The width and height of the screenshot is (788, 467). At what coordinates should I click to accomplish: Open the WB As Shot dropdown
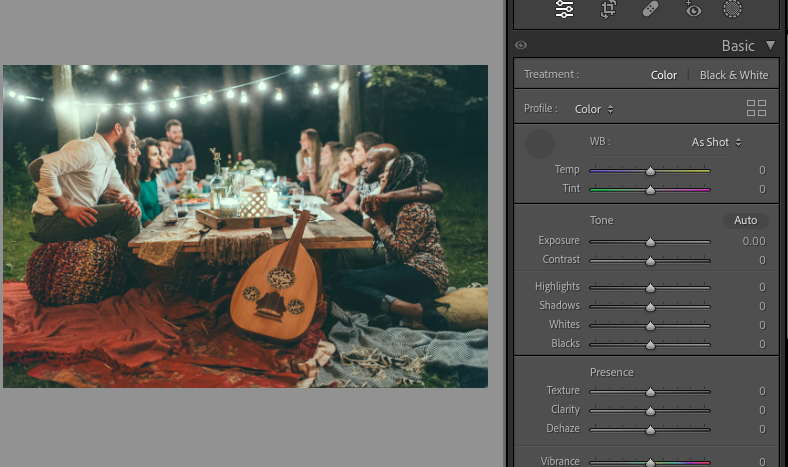[x=716, y=142]
